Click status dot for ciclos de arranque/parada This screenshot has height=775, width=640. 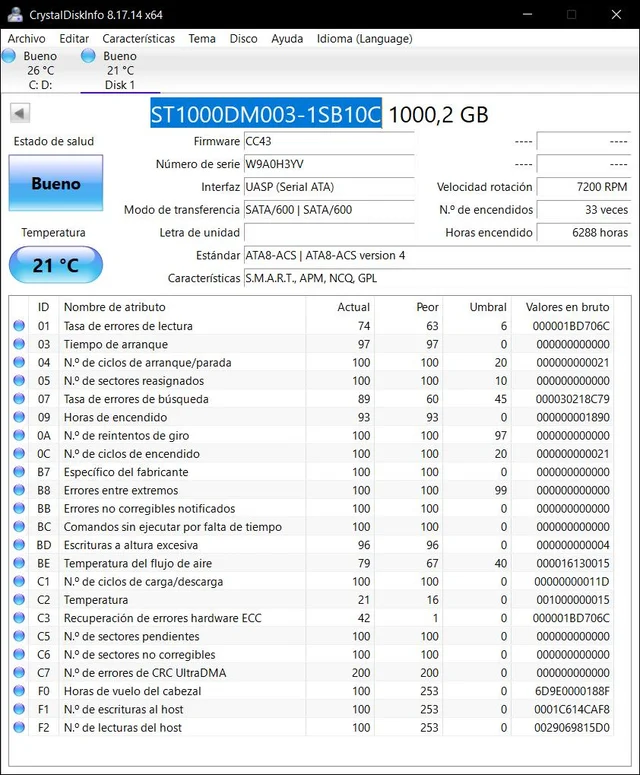tap(19, 362)
